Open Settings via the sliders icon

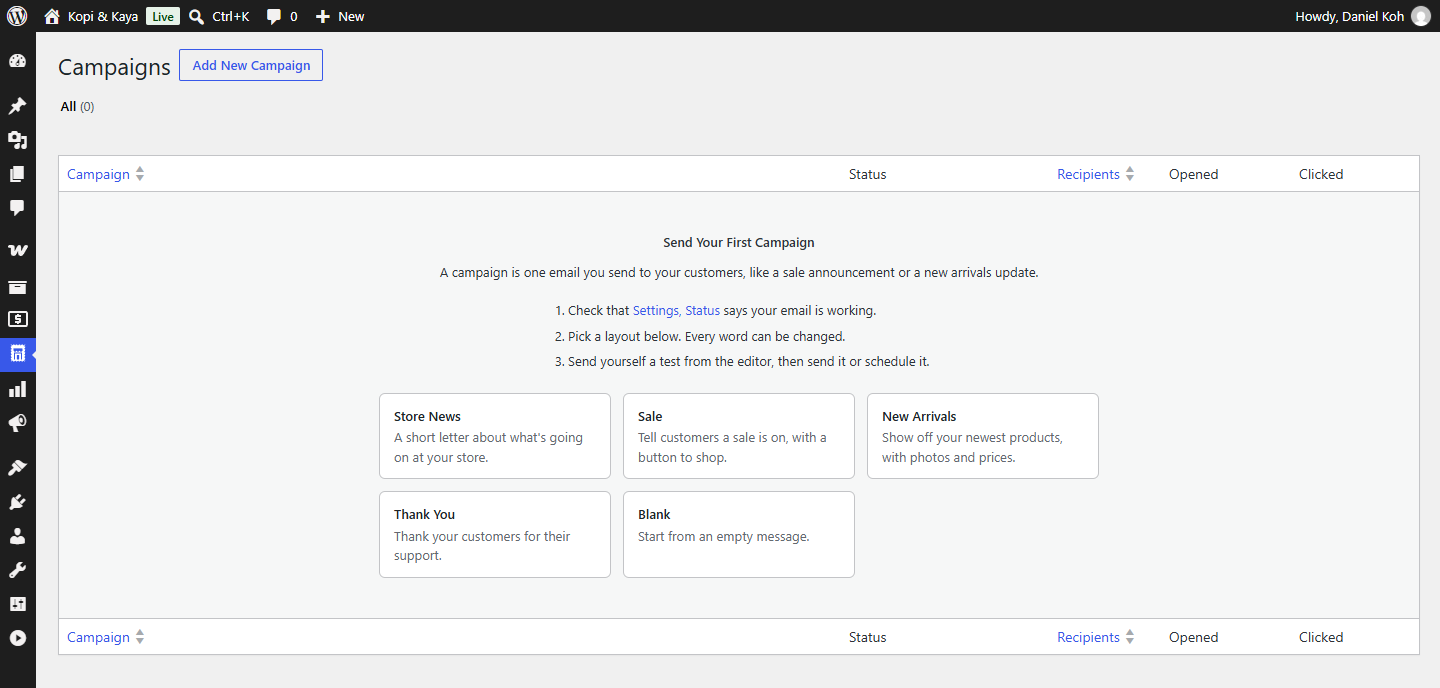17,604
